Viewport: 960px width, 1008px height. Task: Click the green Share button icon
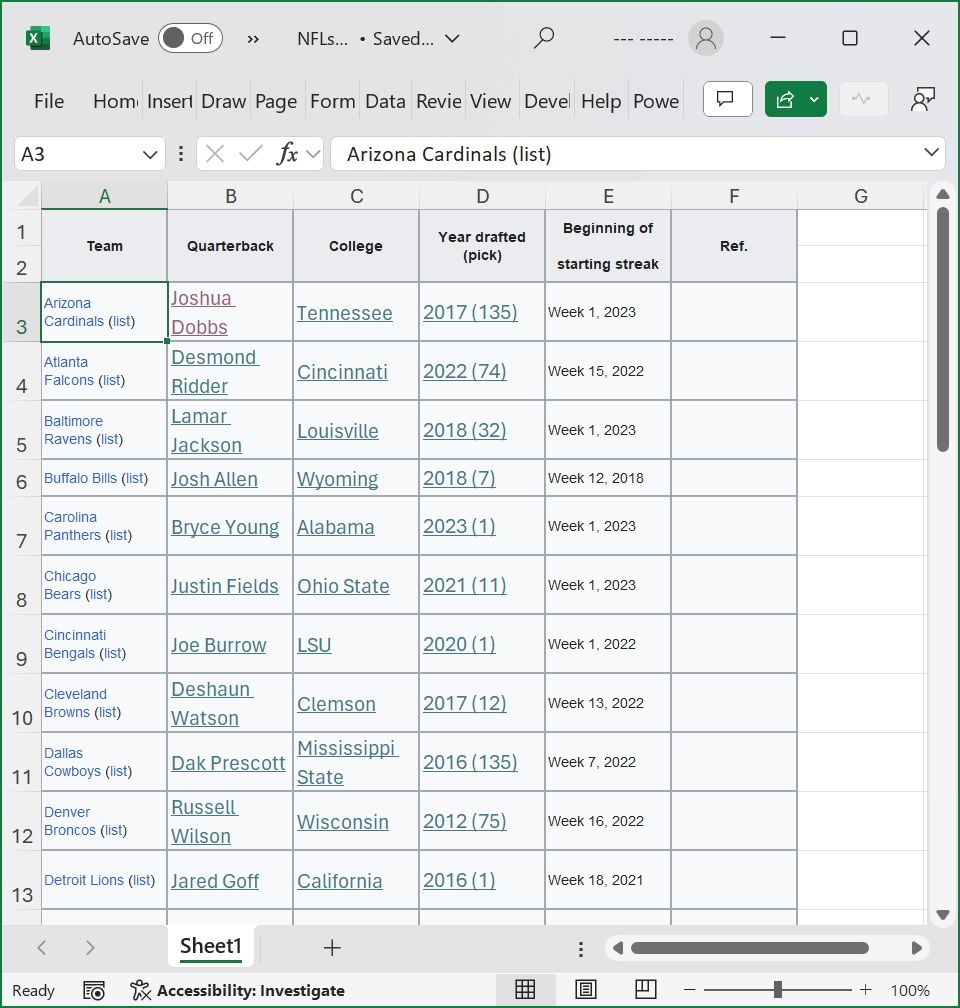coord(785,99)
